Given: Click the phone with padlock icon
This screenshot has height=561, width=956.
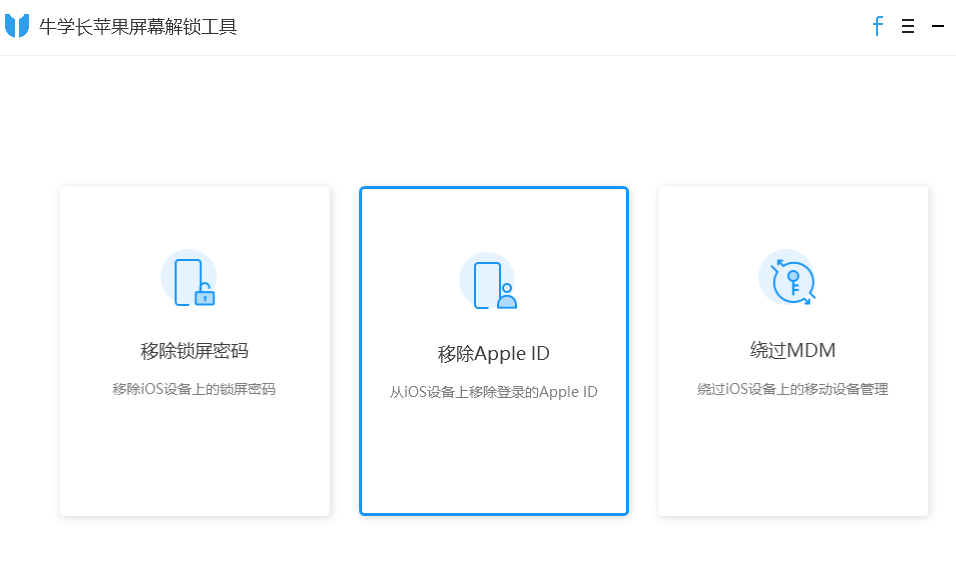Looking at the screenshot, I should tap(190, 279).
